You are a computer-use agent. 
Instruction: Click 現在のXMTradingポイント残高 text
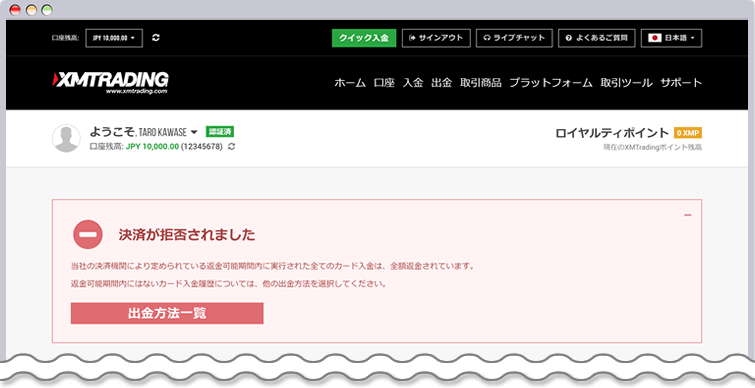652,147
